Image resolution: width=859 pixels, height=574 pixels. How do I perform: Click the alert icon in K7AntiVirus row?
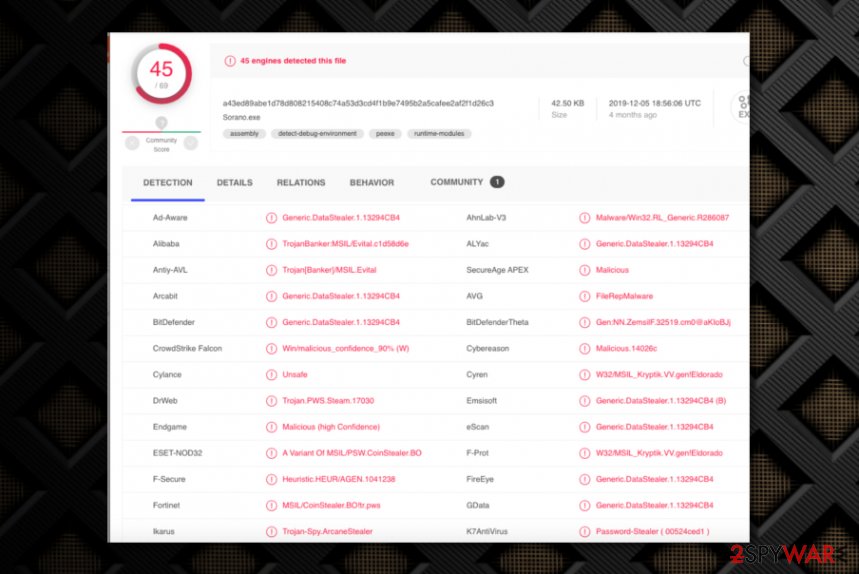click(x=585, y=531)
